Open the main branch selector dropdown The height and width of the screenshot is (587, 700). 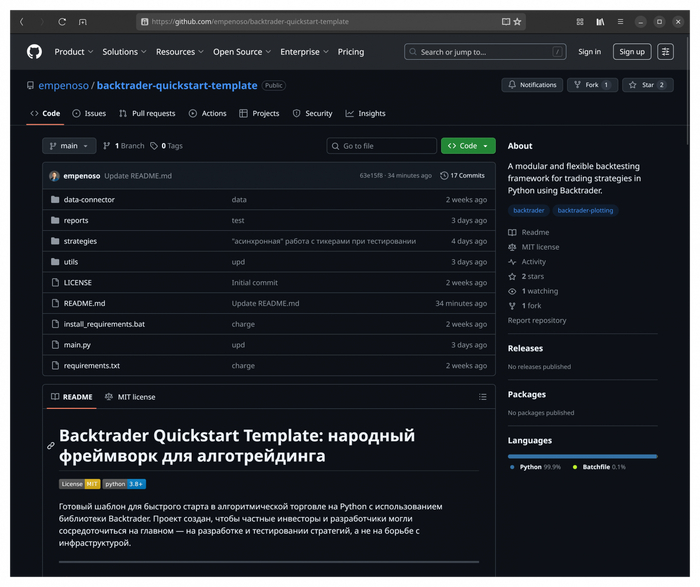click(69, 146)
